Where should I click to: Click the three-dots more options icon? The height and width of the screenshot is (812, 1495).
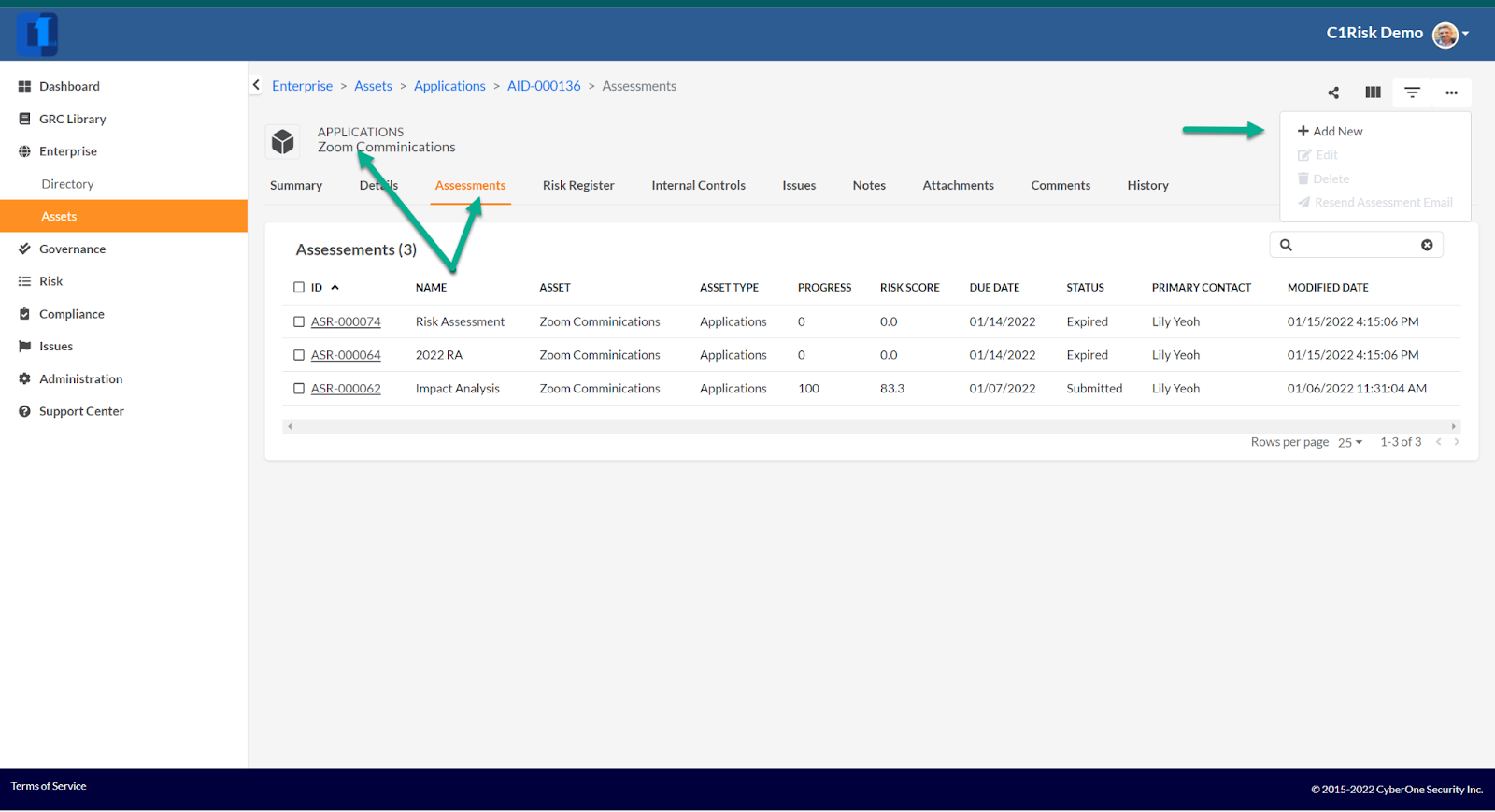(x=1451, y=93)
